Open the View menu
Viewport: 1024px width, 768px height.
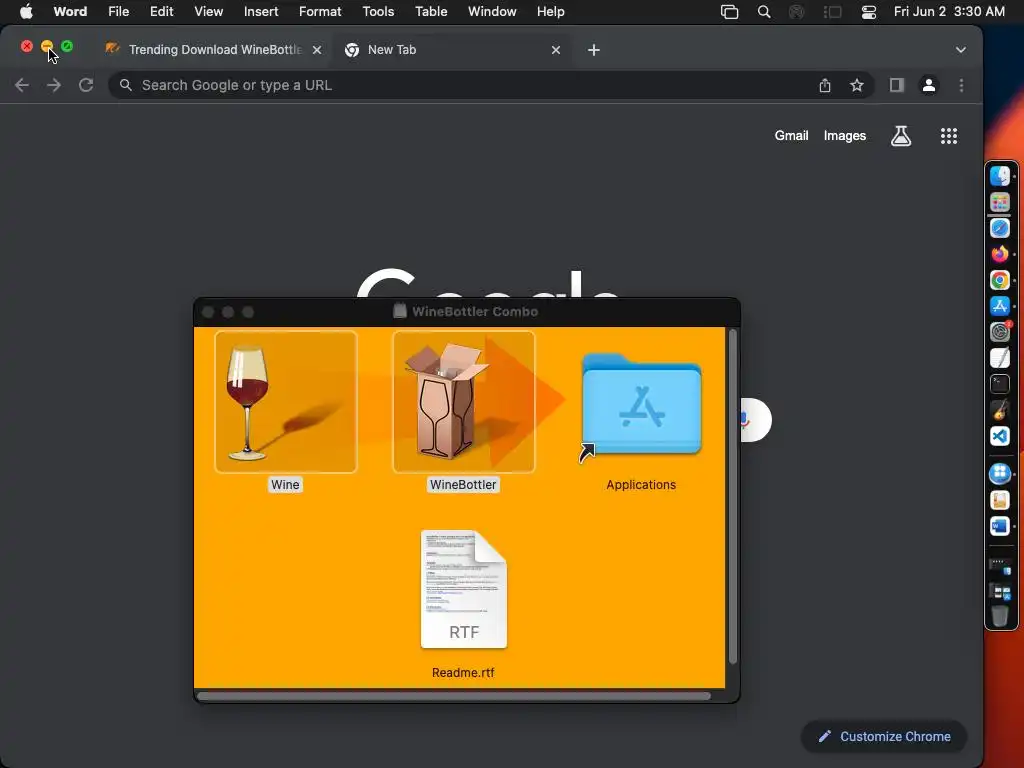208,12
